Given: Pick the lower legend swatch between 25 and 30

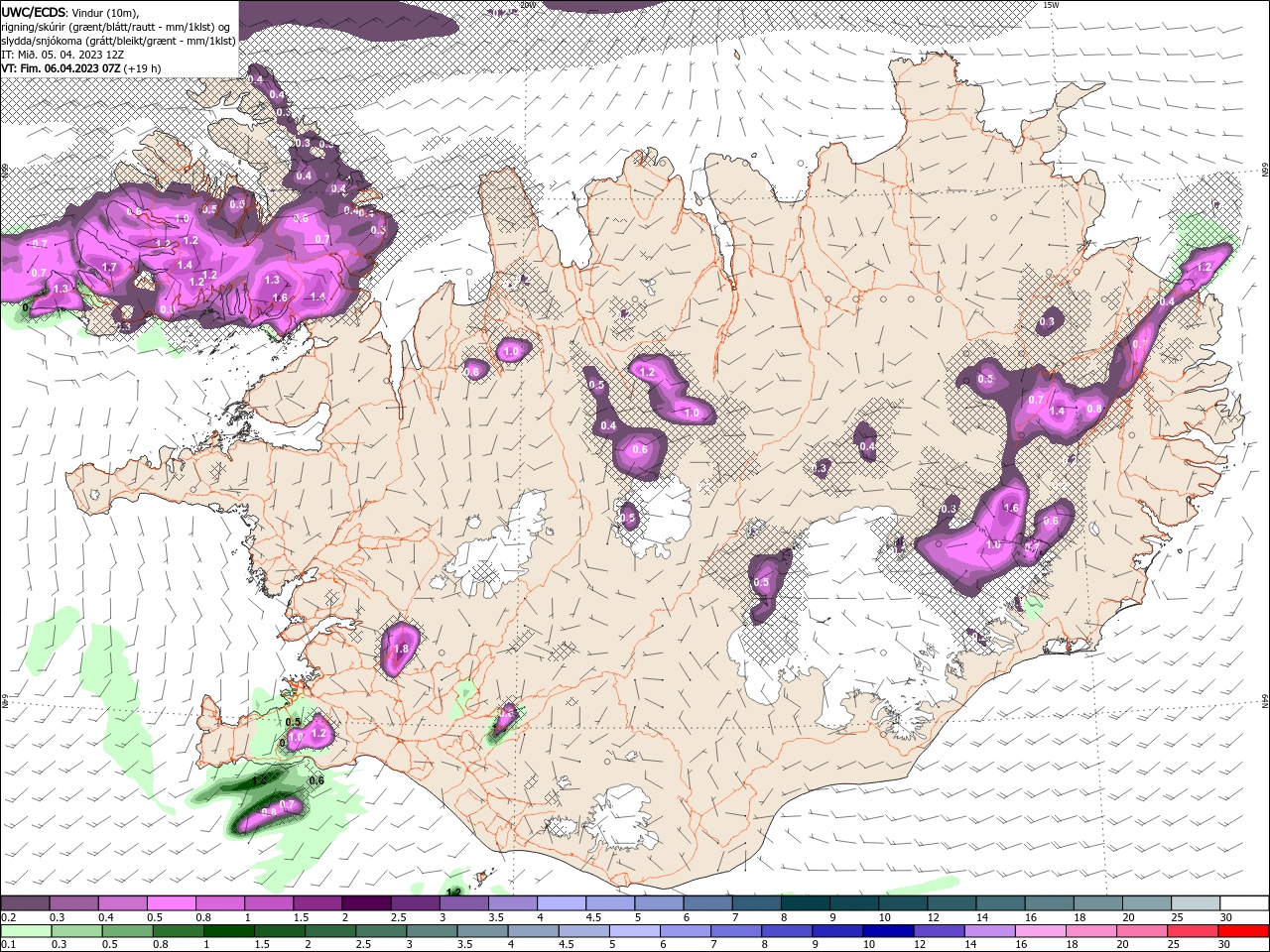Looking at the screenshot, I should [1191, 931].
